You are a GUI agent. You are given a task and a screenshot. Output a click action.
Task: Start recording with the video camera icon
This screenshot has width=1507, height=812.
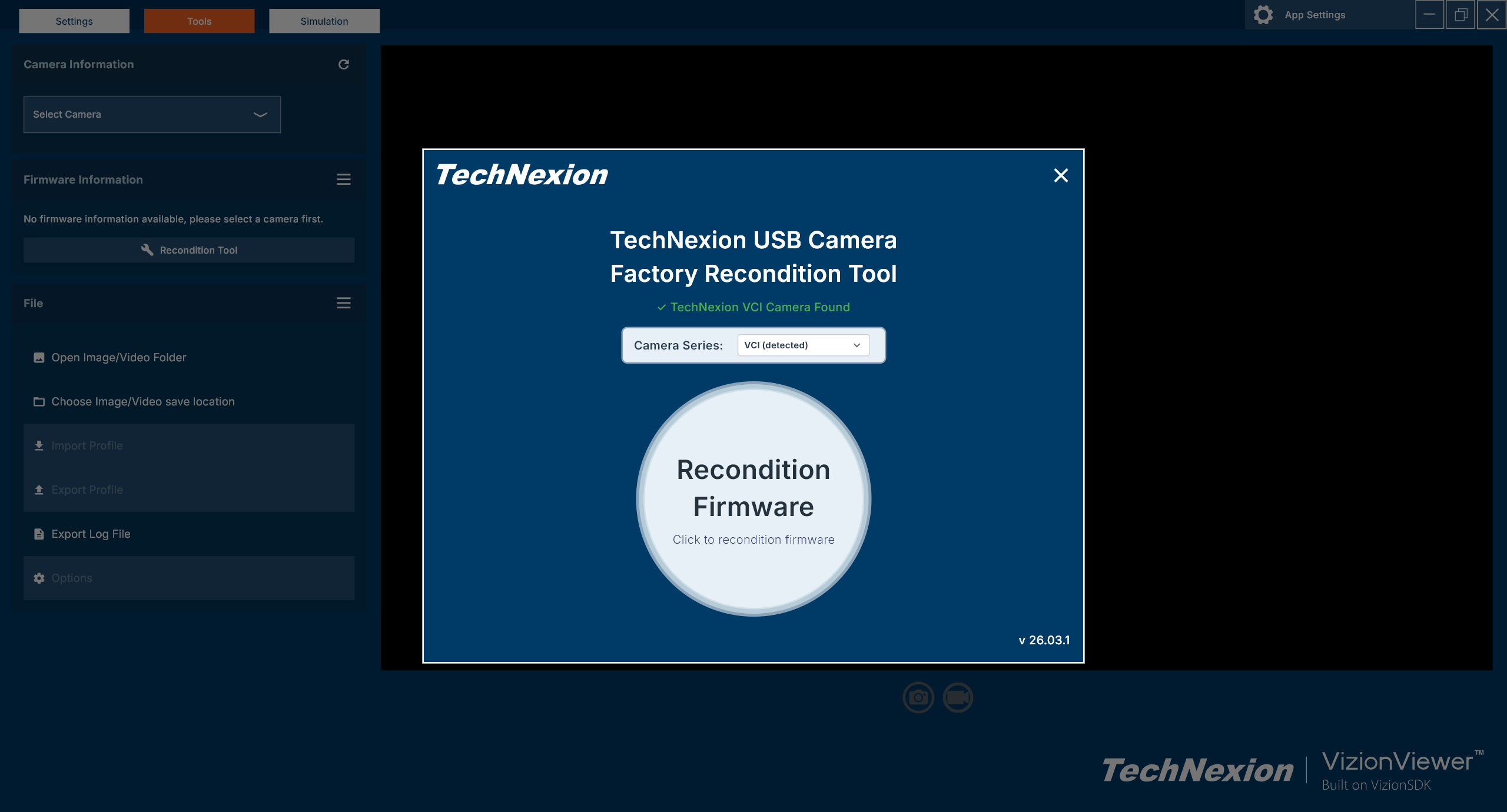point(958,698)
